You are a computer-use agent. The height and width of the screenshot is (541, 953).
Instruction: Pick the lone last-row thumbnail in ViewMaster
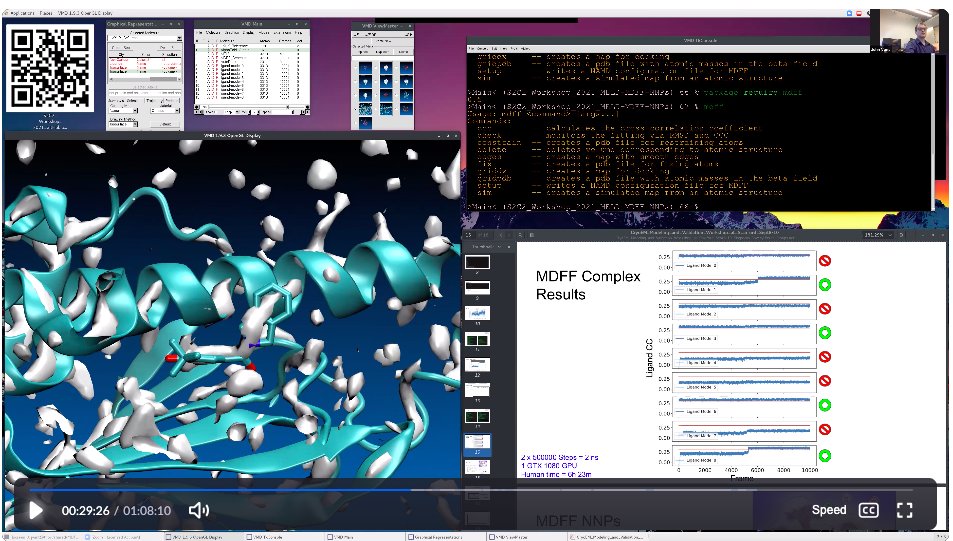pos(365,123)
